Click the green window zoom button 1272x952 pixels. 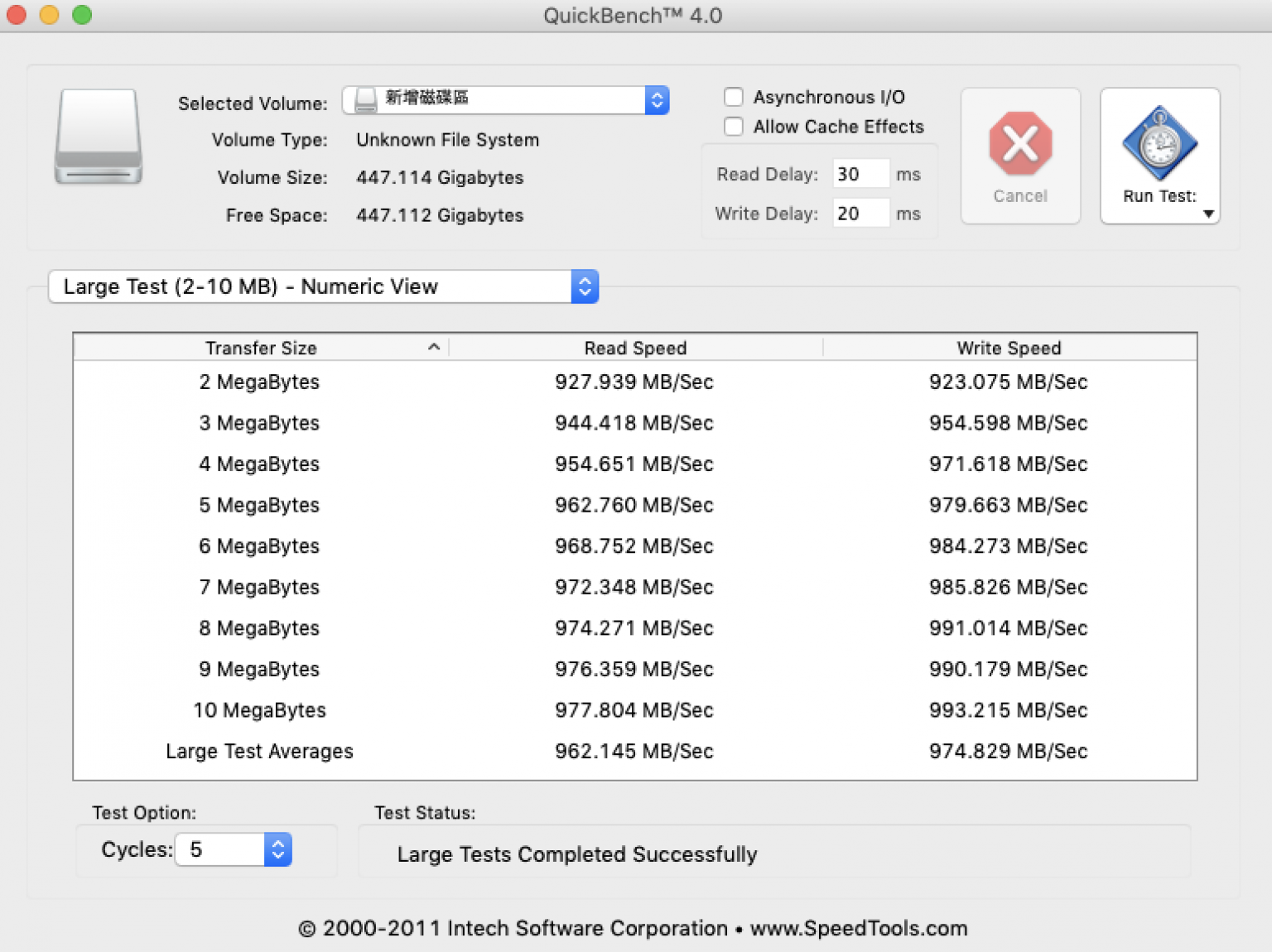coord(82,15)
